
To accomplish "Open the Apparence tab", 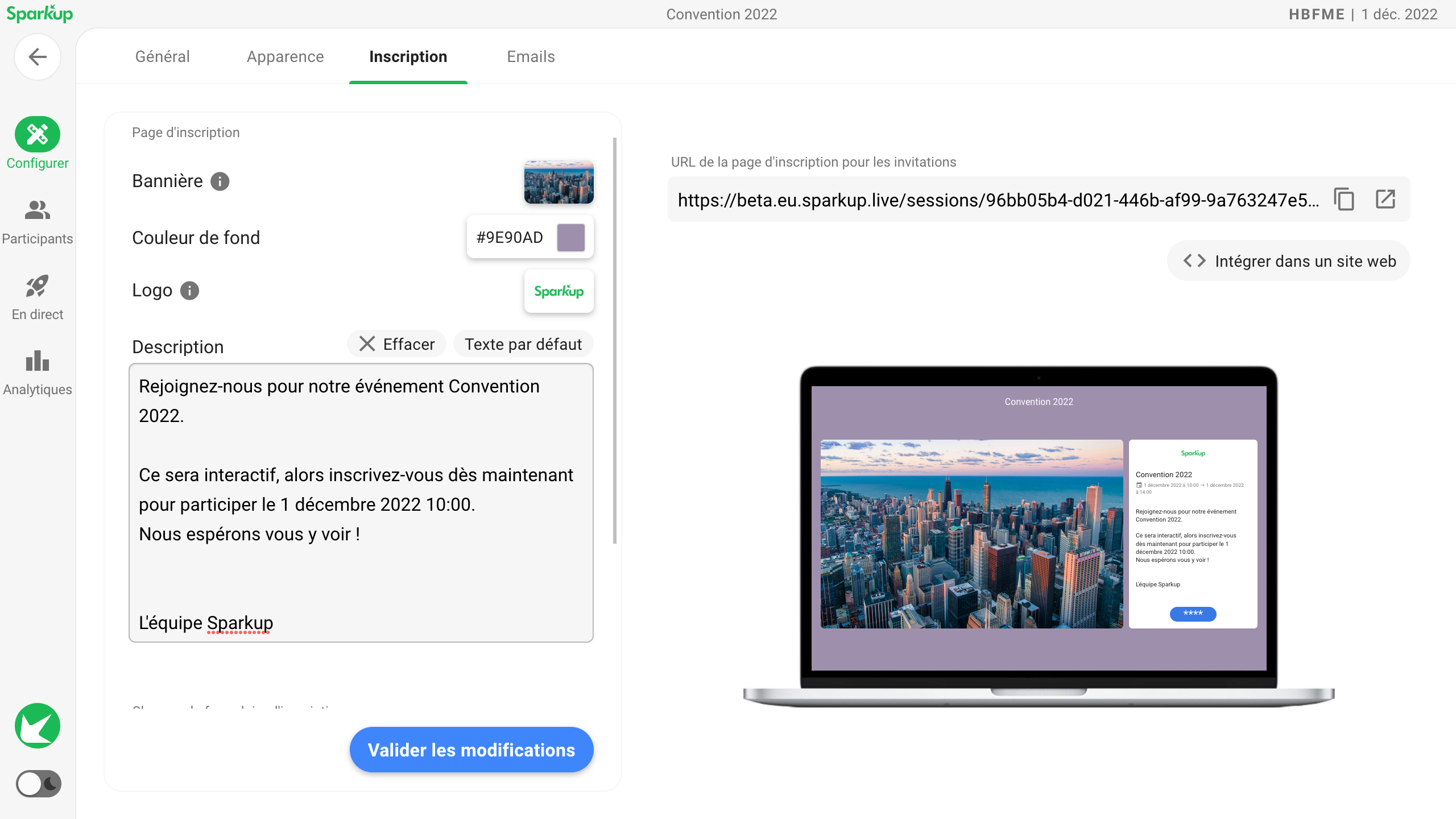I will pos(285,57).
